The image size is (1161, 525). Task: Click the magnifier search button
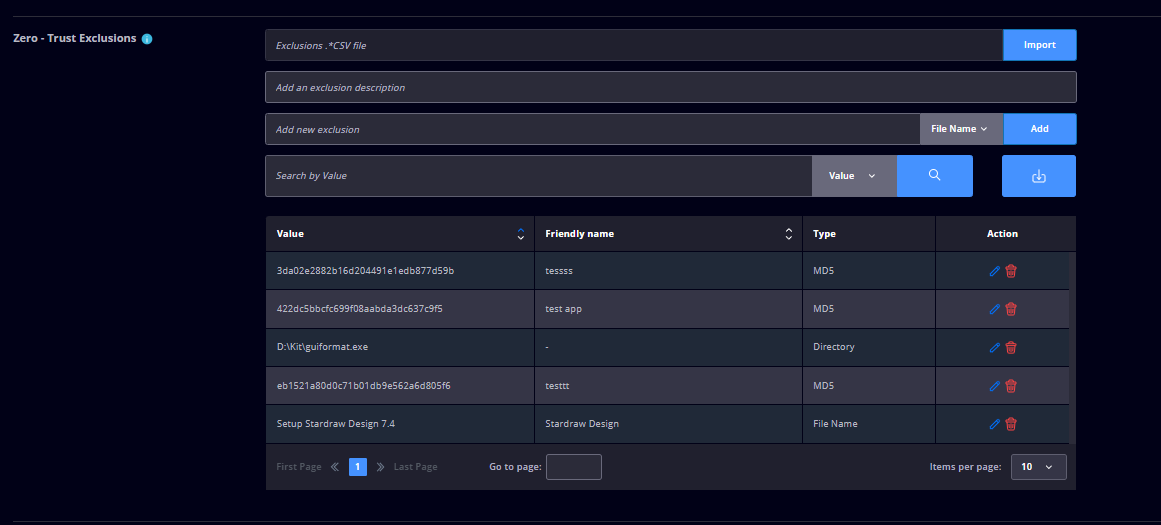click(934, 175)
